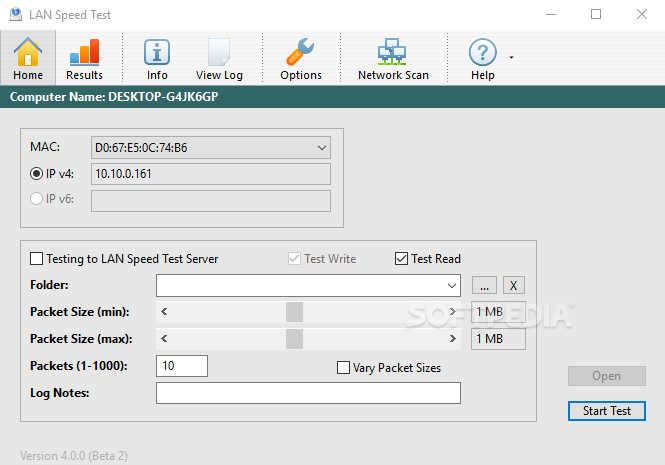Expand the Help dropdown arrow
Viewport: 665px width, 465px height.
pos(511,57)
